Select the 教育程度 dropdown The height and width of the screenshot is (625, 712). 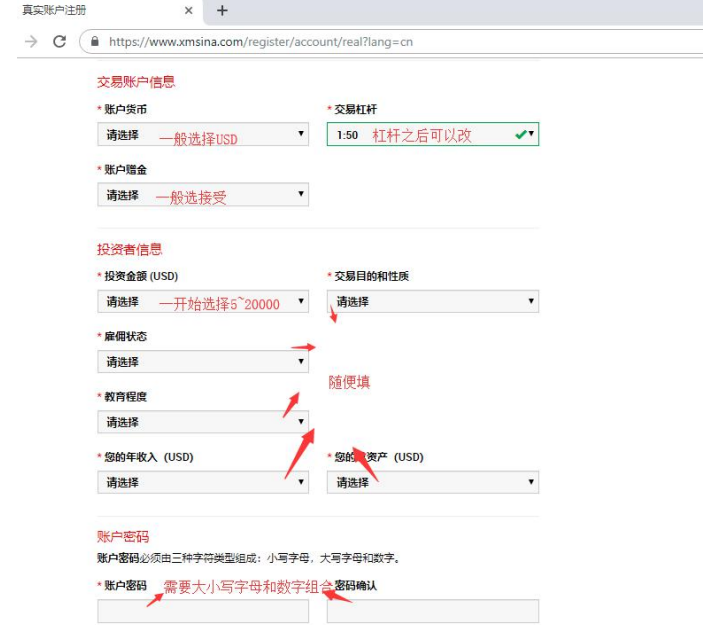coord(203,422)
